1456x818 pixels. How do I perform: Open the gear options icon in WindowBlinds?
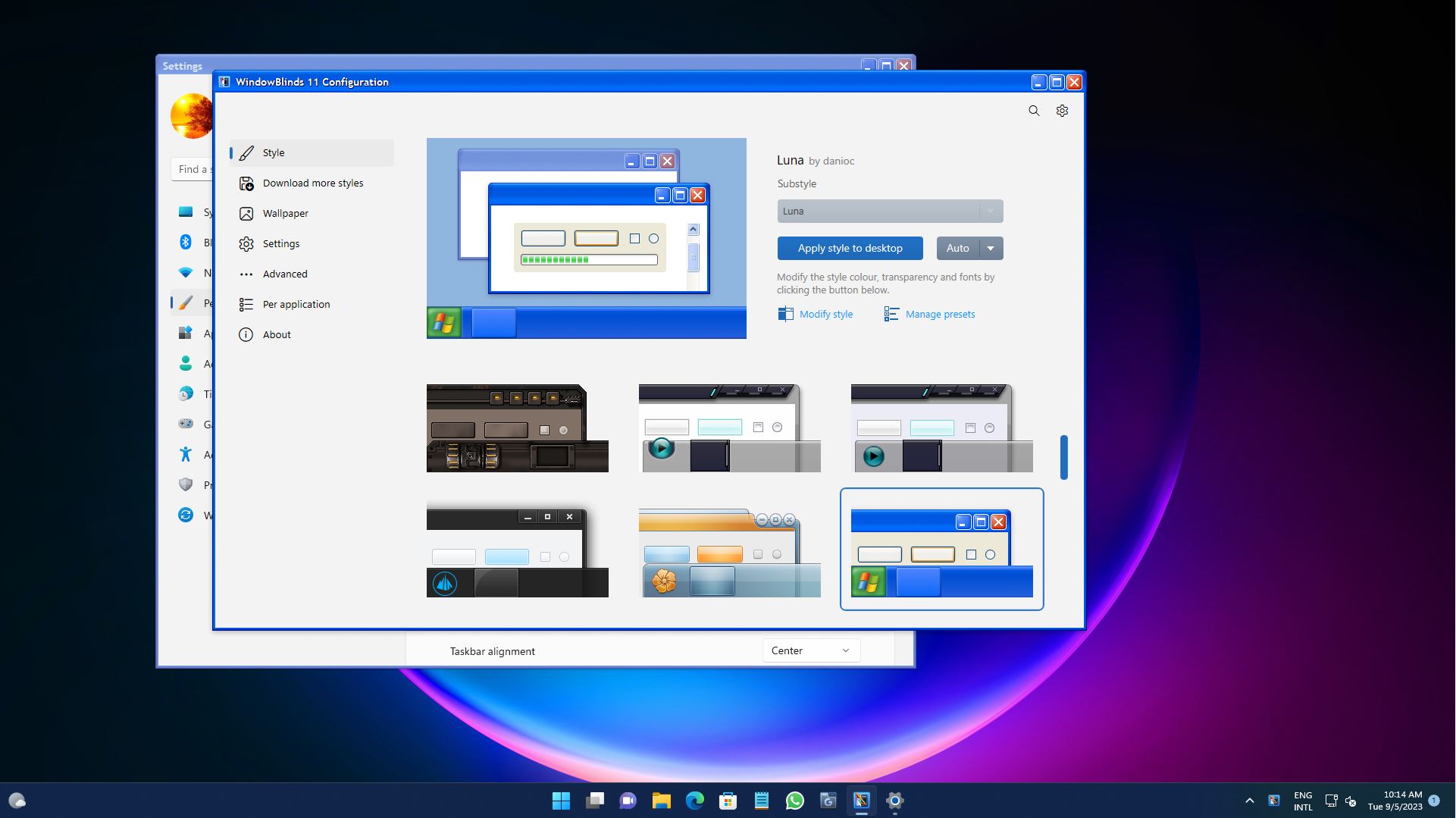click(1062, 111)
